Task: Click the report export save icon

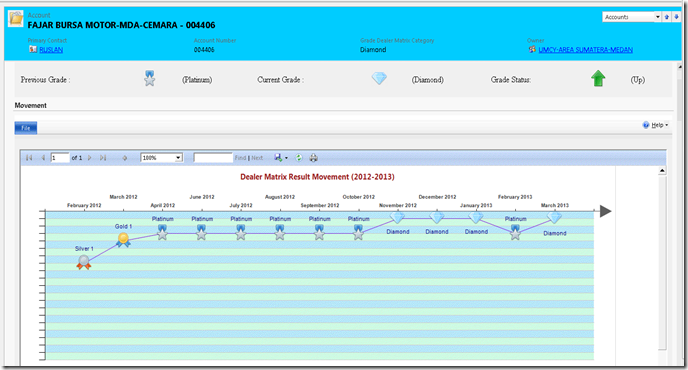Action: point(278,158)
